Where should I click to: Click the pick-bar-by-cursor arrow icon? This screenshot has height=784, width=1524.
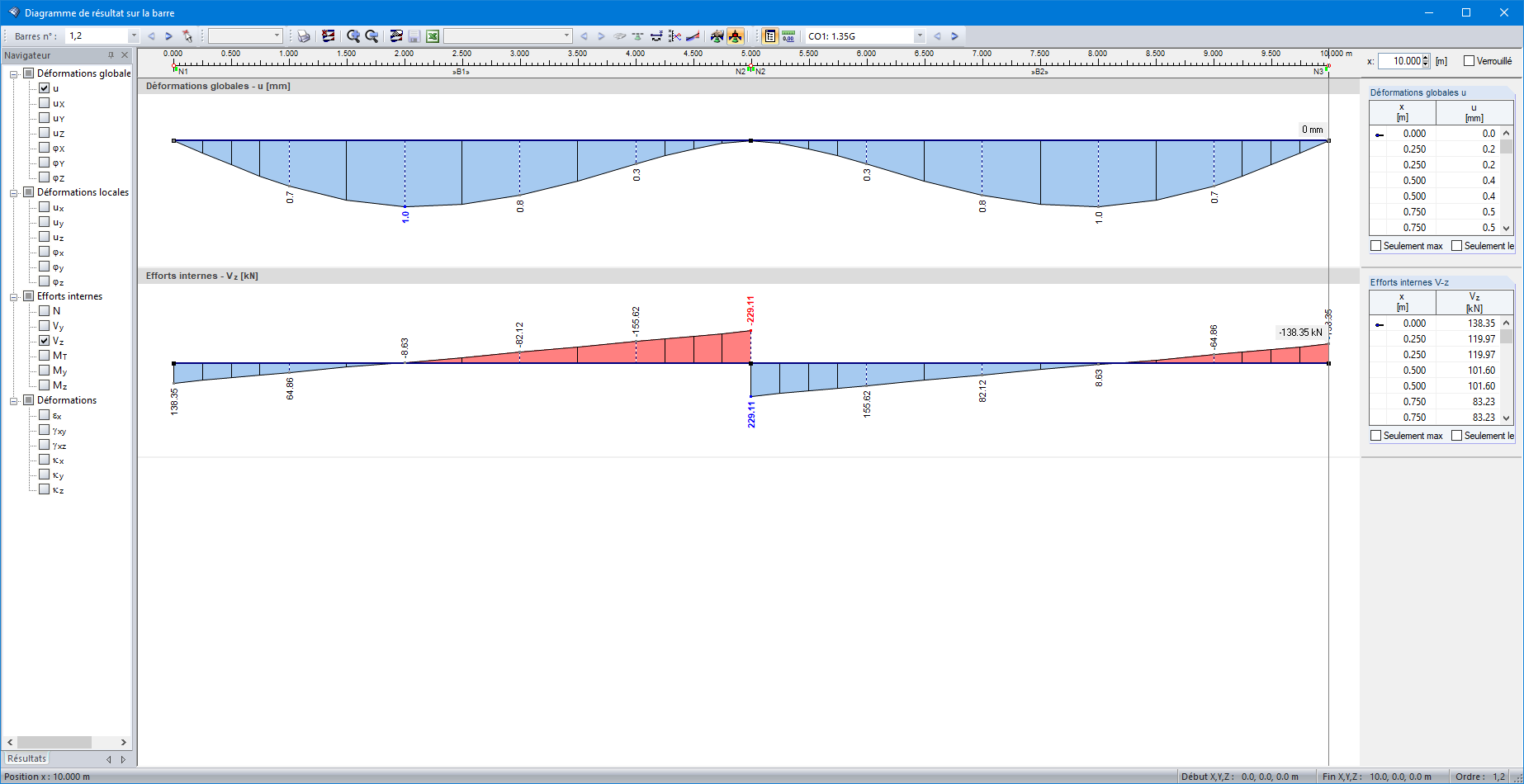[187, 35]
